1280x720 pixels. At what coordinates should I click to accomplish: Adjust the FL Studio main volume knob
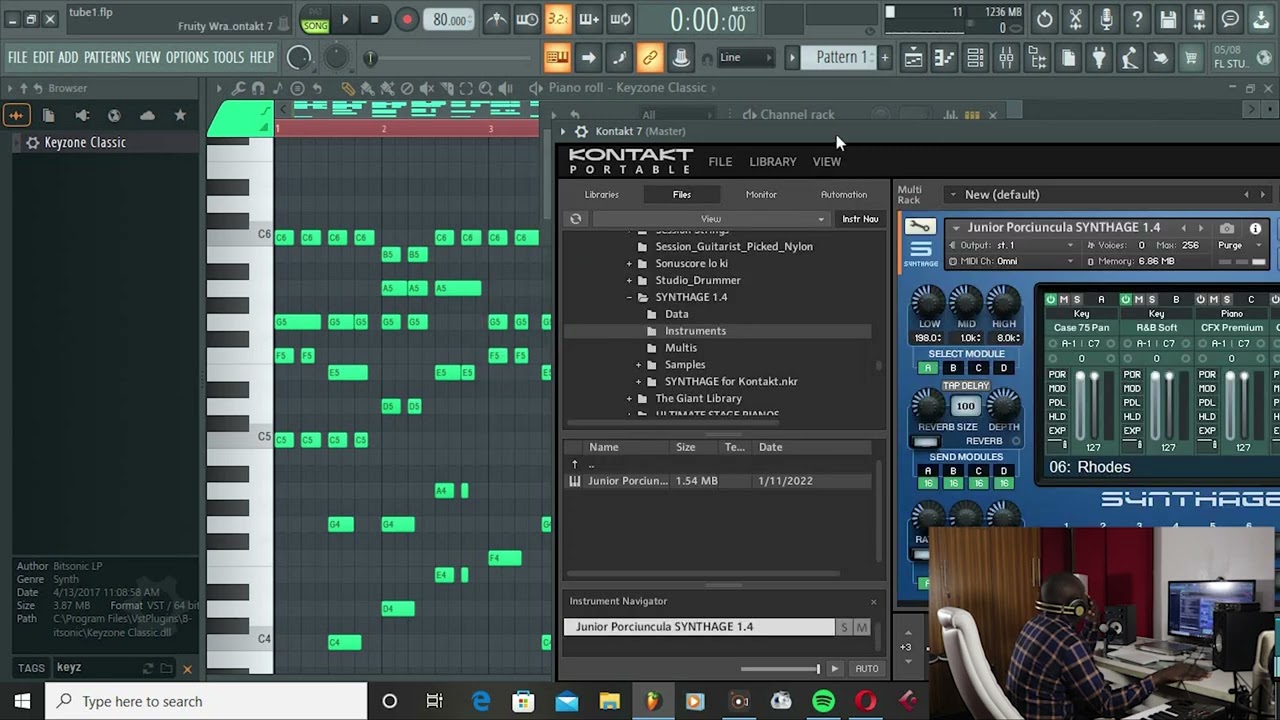pos(299,58)
